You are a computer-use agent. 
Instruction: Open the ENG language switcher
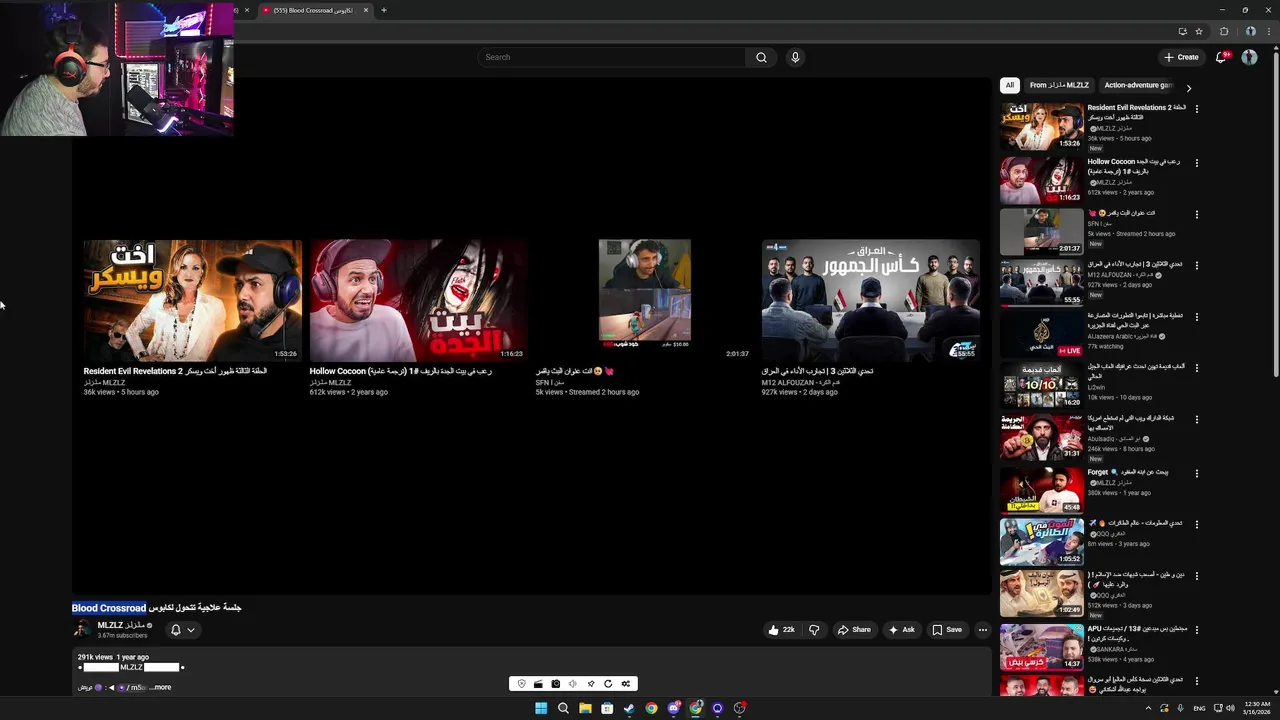[x=1199, y=708]
